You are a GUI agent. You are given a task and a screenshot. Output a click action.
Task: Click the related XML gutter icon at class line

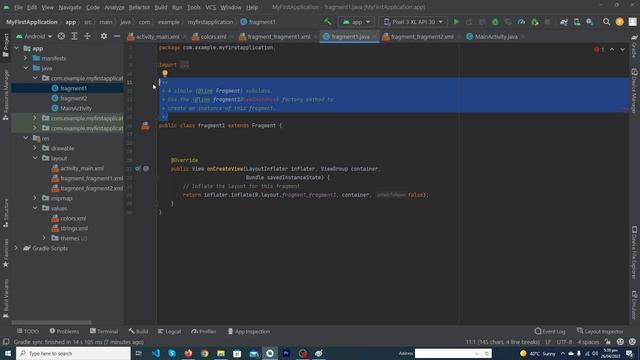click(x=145, y=126)
